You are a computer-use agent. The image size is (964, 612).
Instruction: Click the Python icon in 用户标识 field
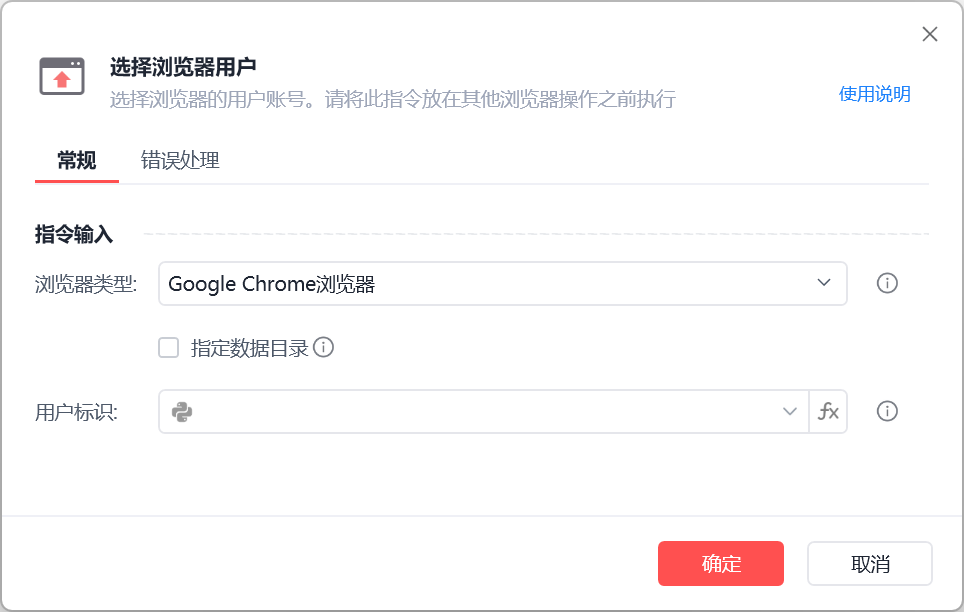click(182, 411)
